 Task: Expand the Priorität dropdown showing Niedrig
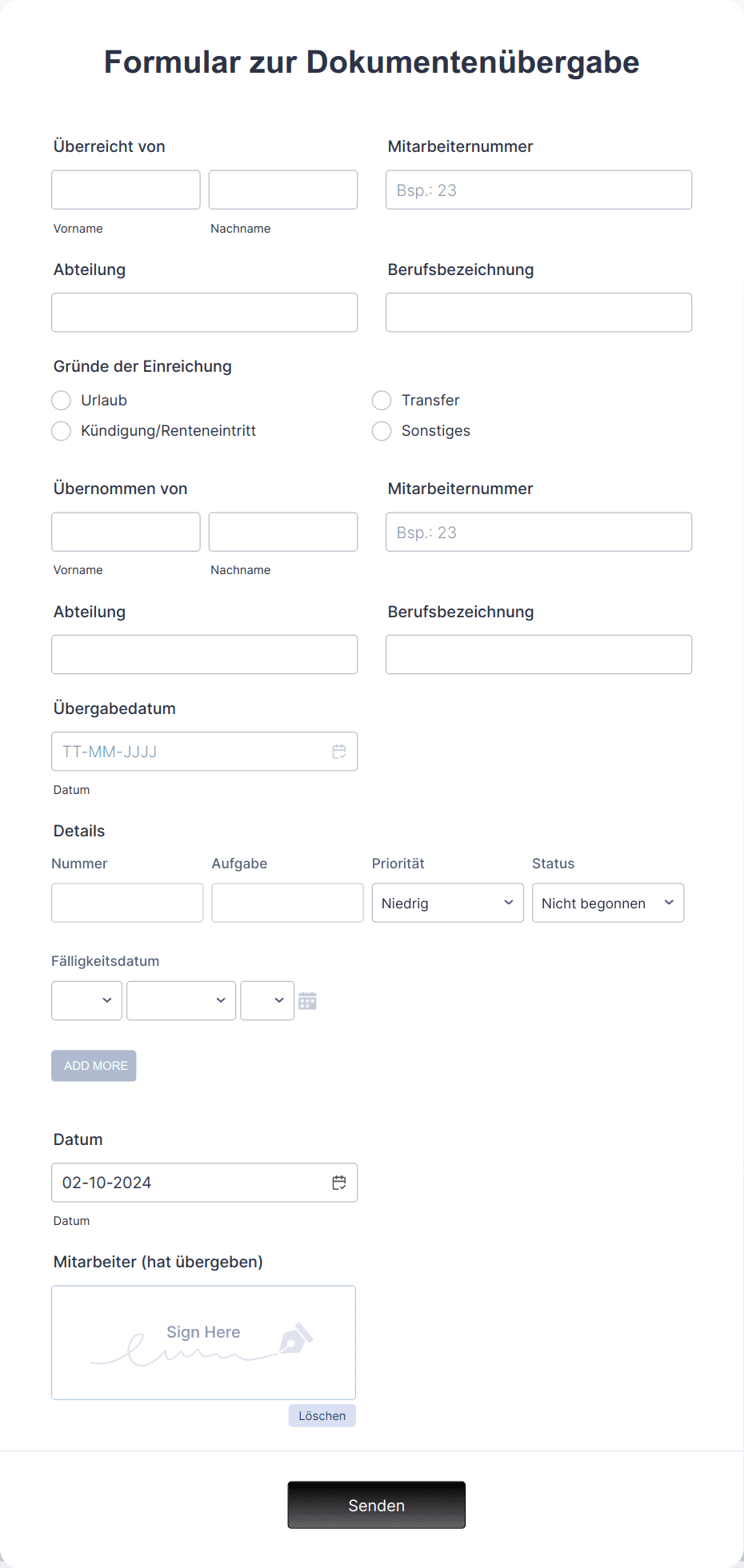coord(447,903)
